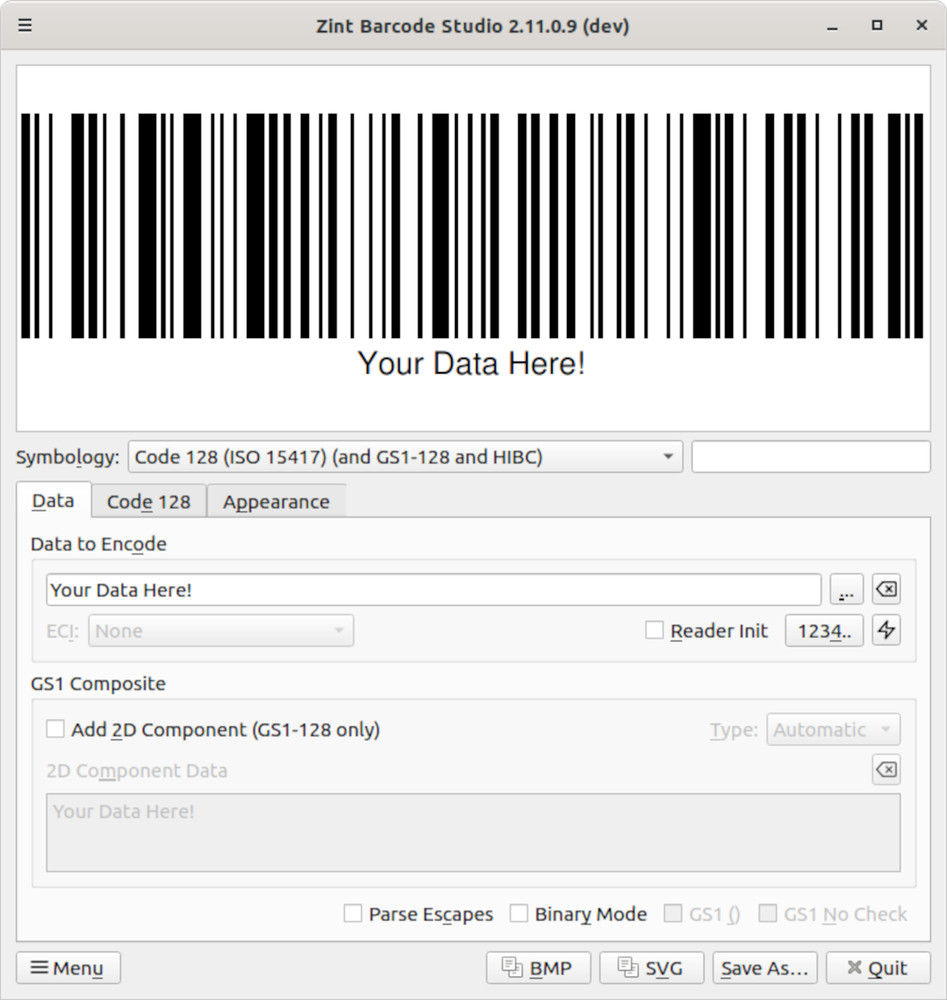Open the ECI dropdown
The height and width of the screenshot is (1000, 947).
(x=220, y=630)
